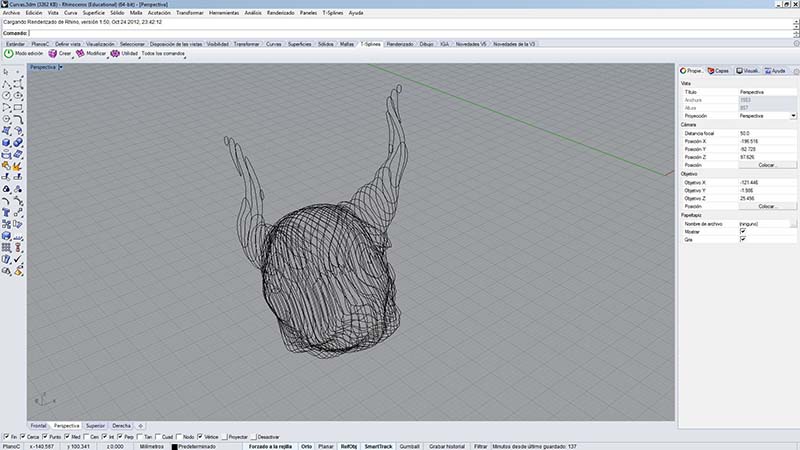
Task: Select the polyline tool
Action: point(6,84)
